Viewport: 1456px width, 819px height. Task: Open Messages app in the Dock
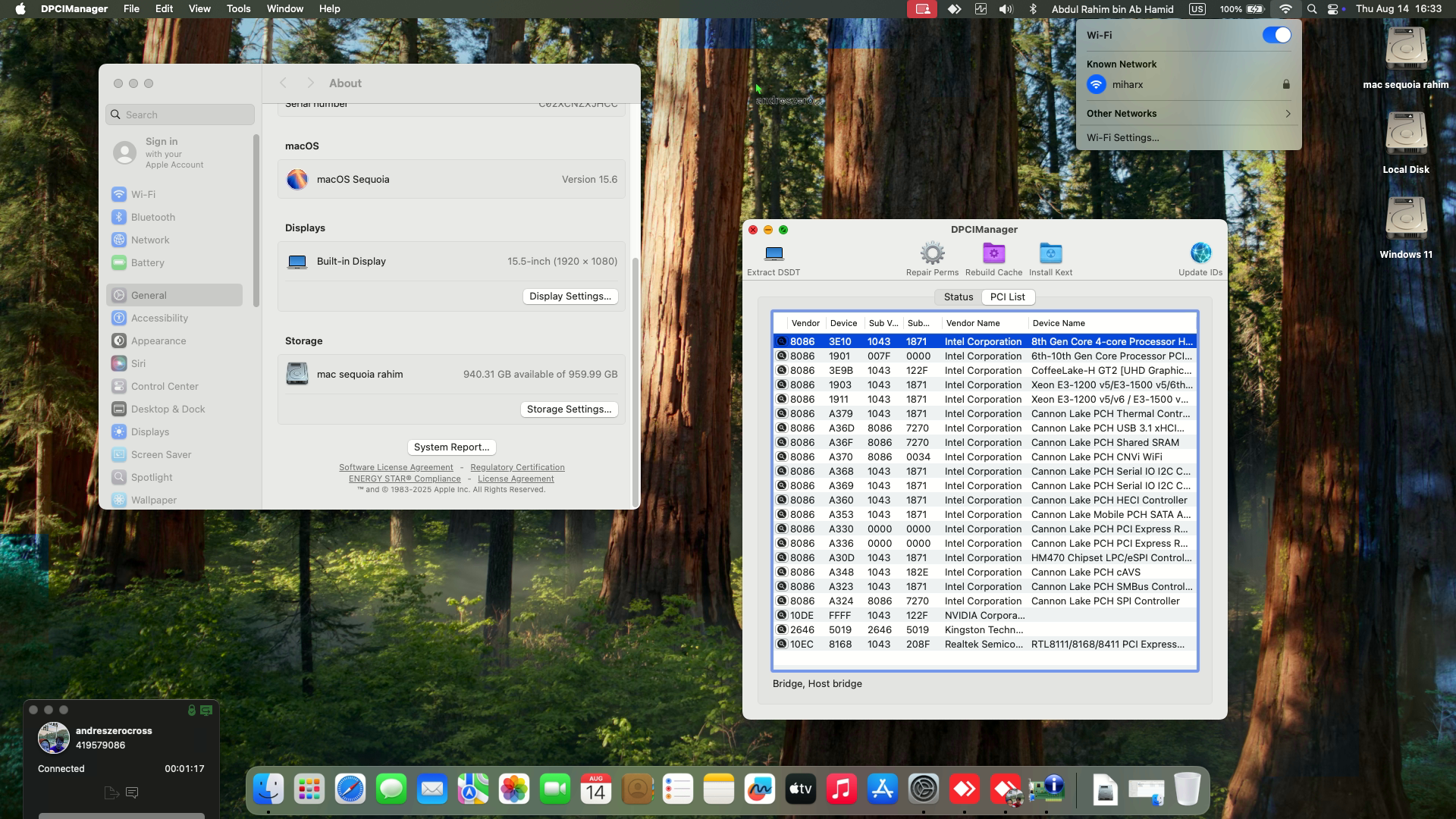(x=391, y=789)
